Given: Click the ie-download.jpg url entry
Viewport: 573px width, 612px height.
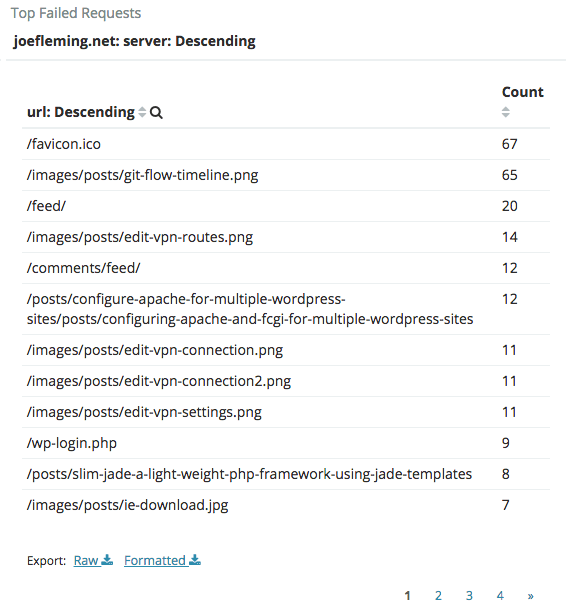Looking at the screenshot, I should click(x=127, y=505).
